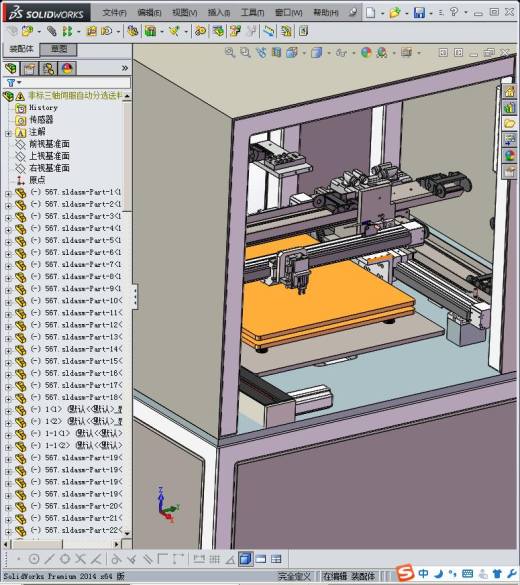Screen dimensions: 520x585
Task: Expand the manager panel tabs chevron
Action: click(125, 68)
